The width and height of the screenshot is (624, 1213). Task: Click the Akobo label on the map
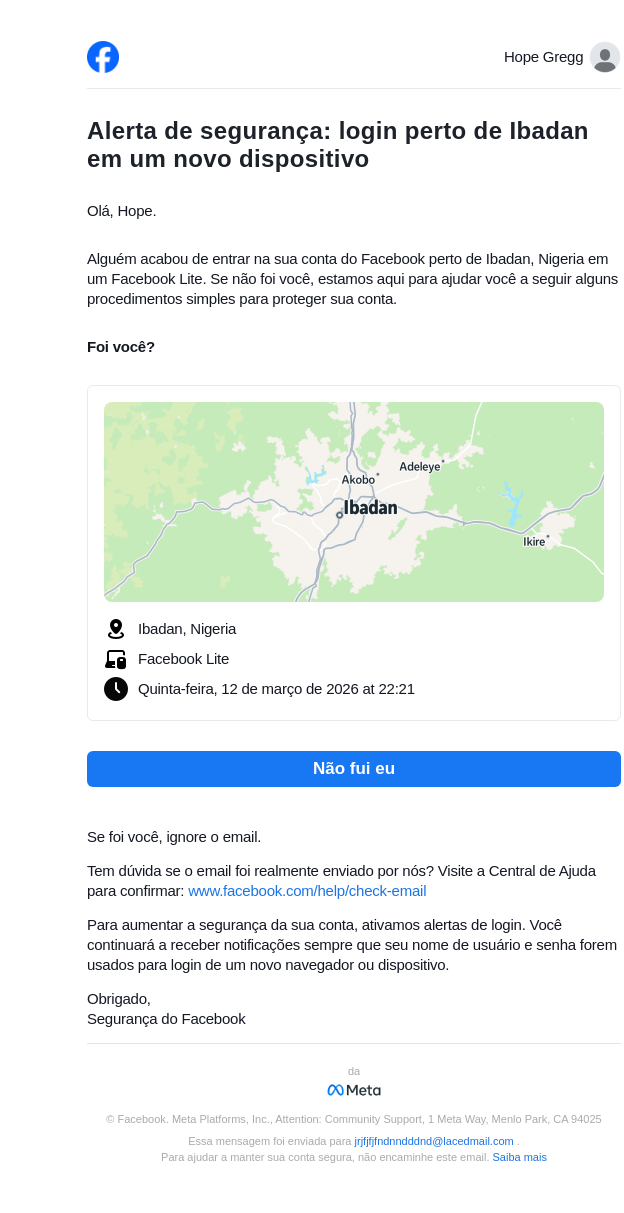(358, 480)
